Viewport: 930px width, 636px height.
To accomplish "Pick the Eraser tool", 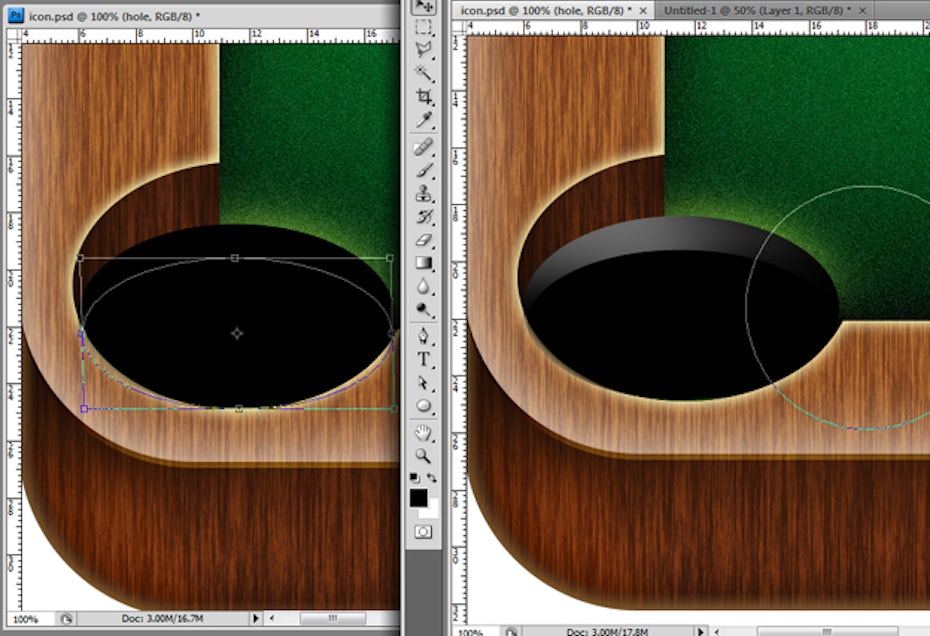I will [x=424, y=240].
